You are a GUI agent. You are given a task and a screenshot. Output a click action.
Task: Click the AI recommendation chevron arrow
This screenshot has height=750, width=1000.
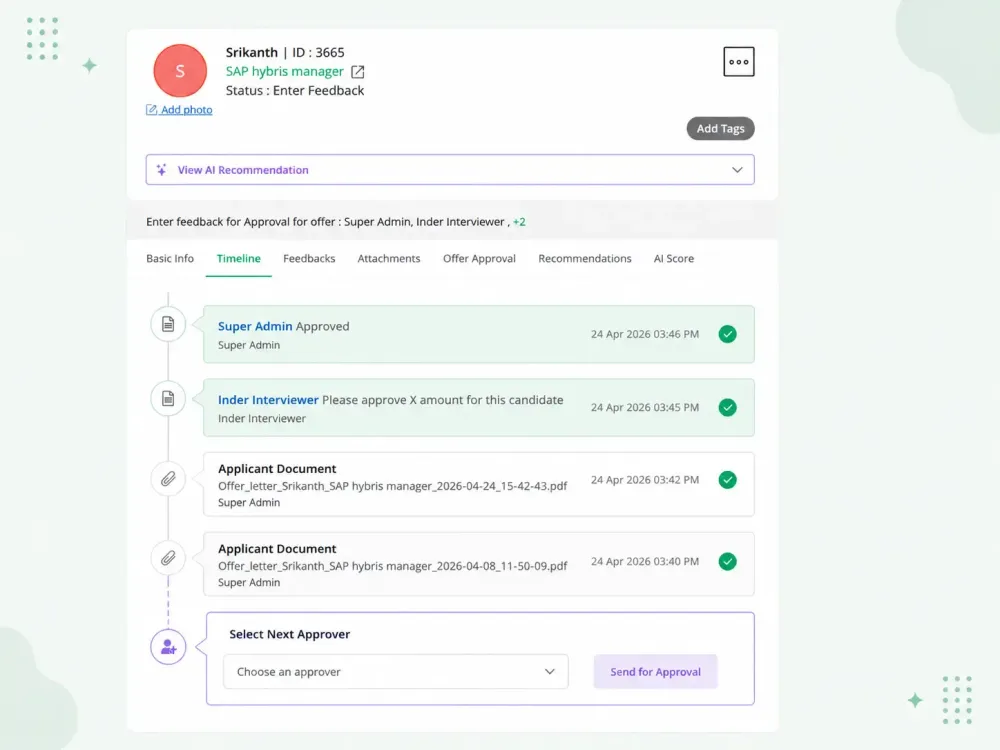737,170
